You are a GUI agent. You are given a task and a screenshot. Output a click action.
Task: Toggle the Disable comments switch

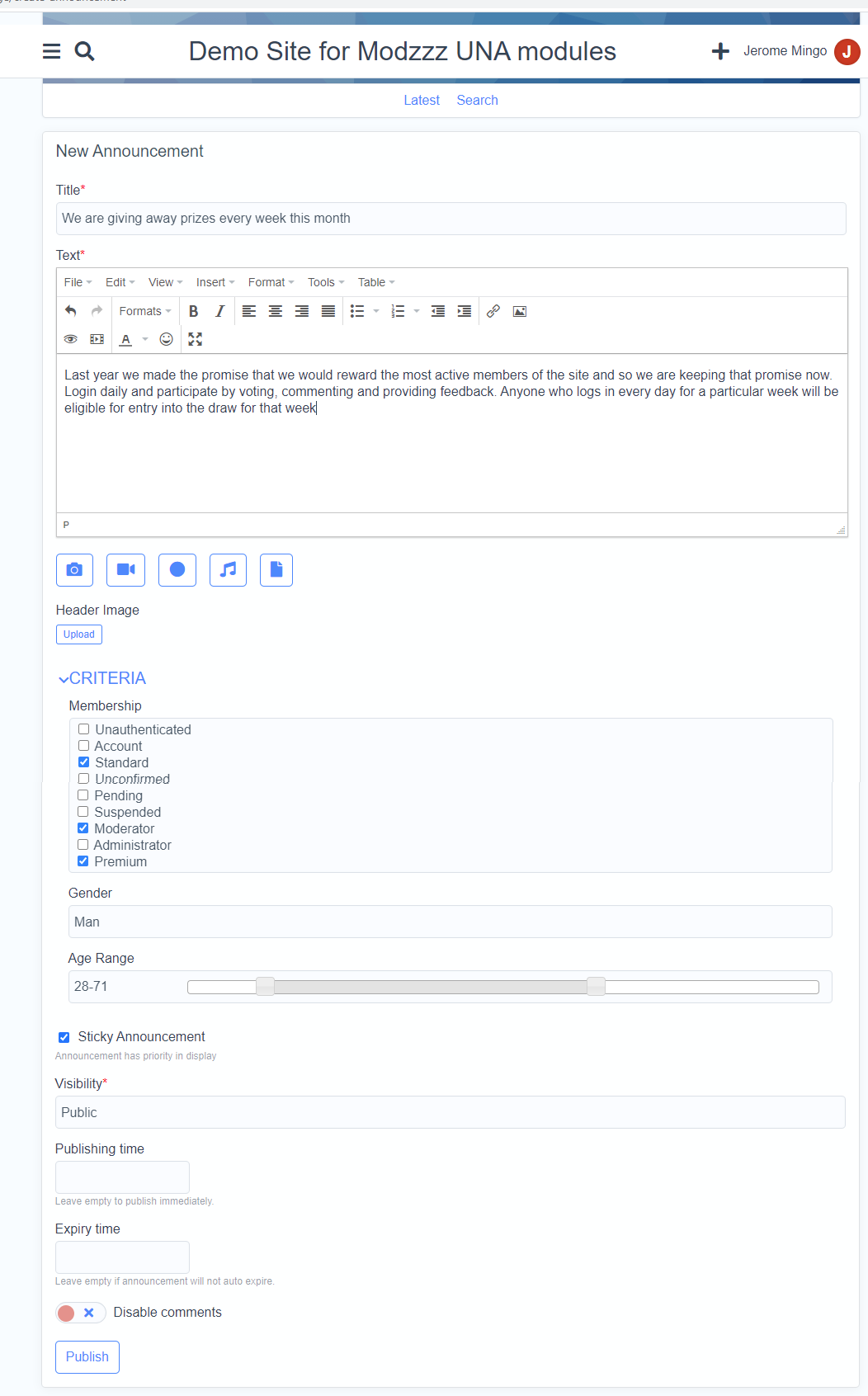(80, 1313)
